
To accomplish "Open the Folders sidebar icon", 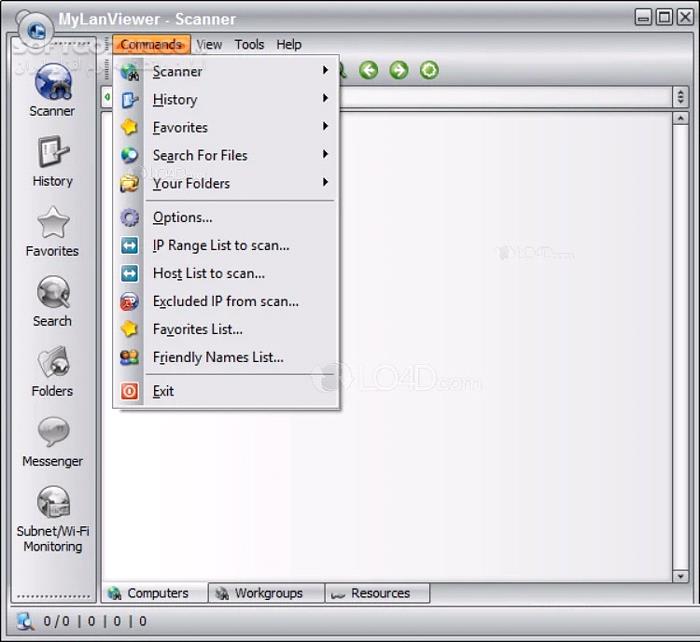I will coord(53,362).
